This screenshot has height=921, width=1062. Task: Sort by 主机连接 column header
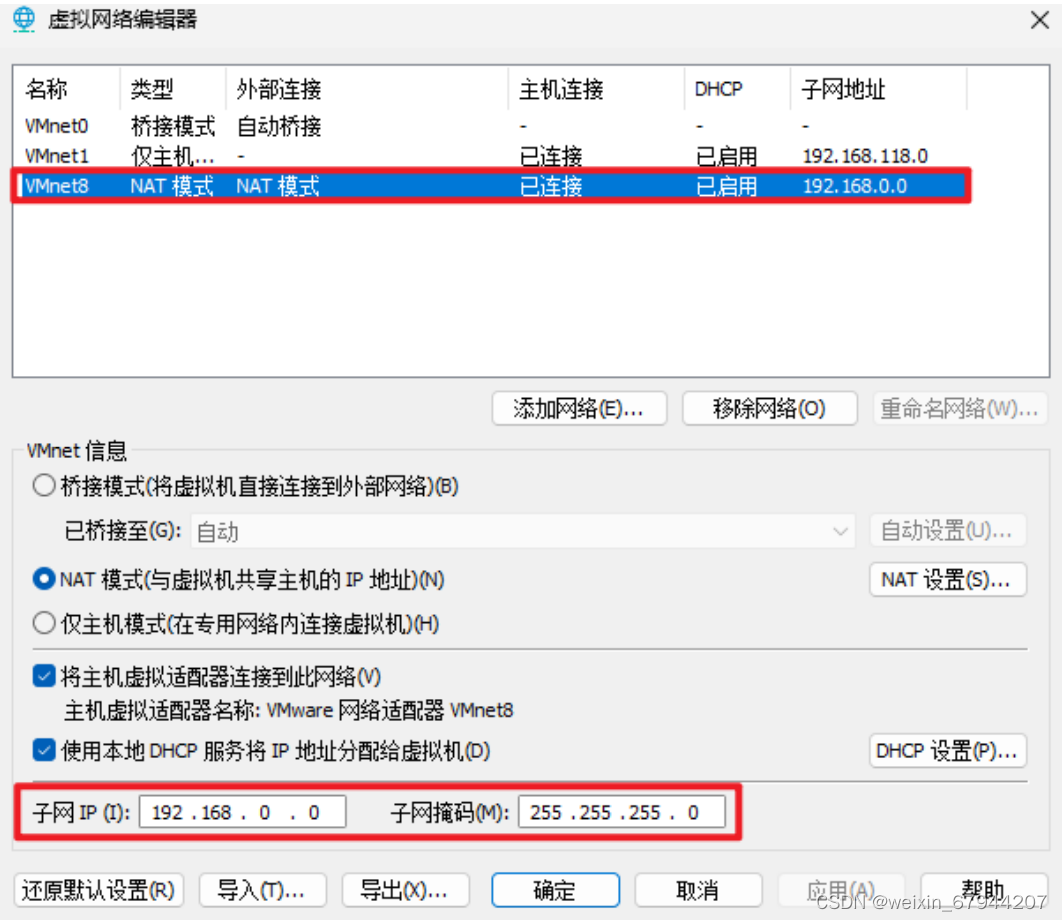pyautogui.click(x=597, y=89)
